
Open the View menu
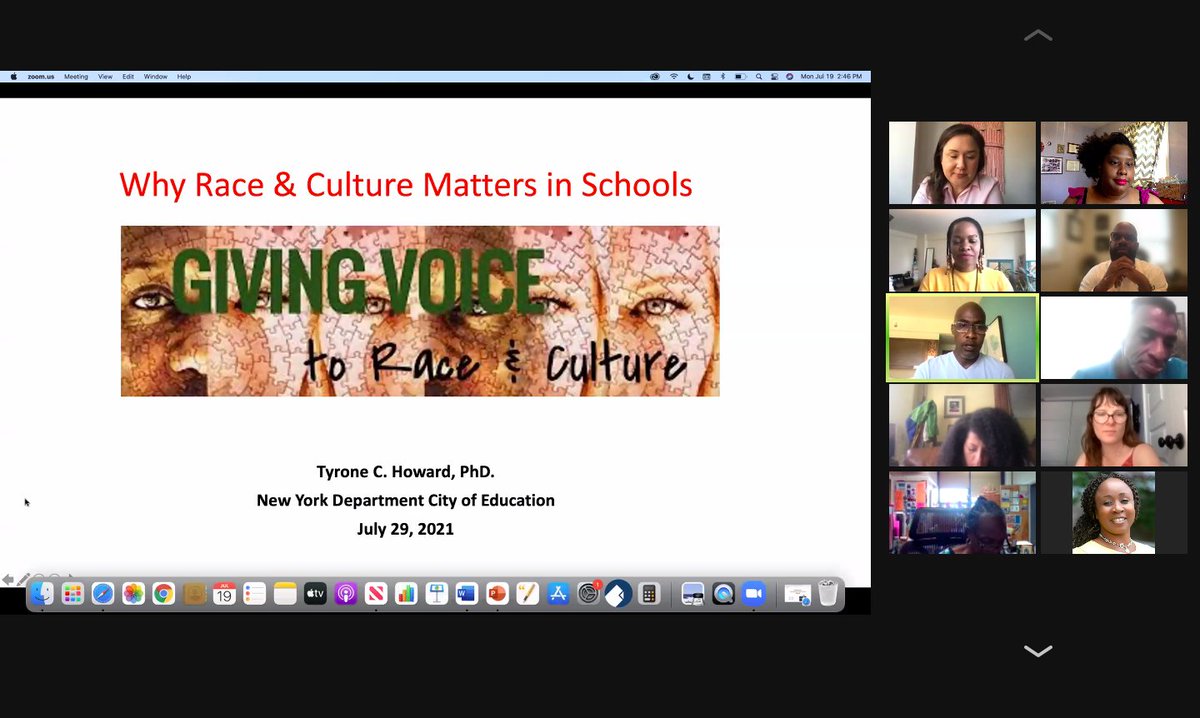tap(105, 76)
